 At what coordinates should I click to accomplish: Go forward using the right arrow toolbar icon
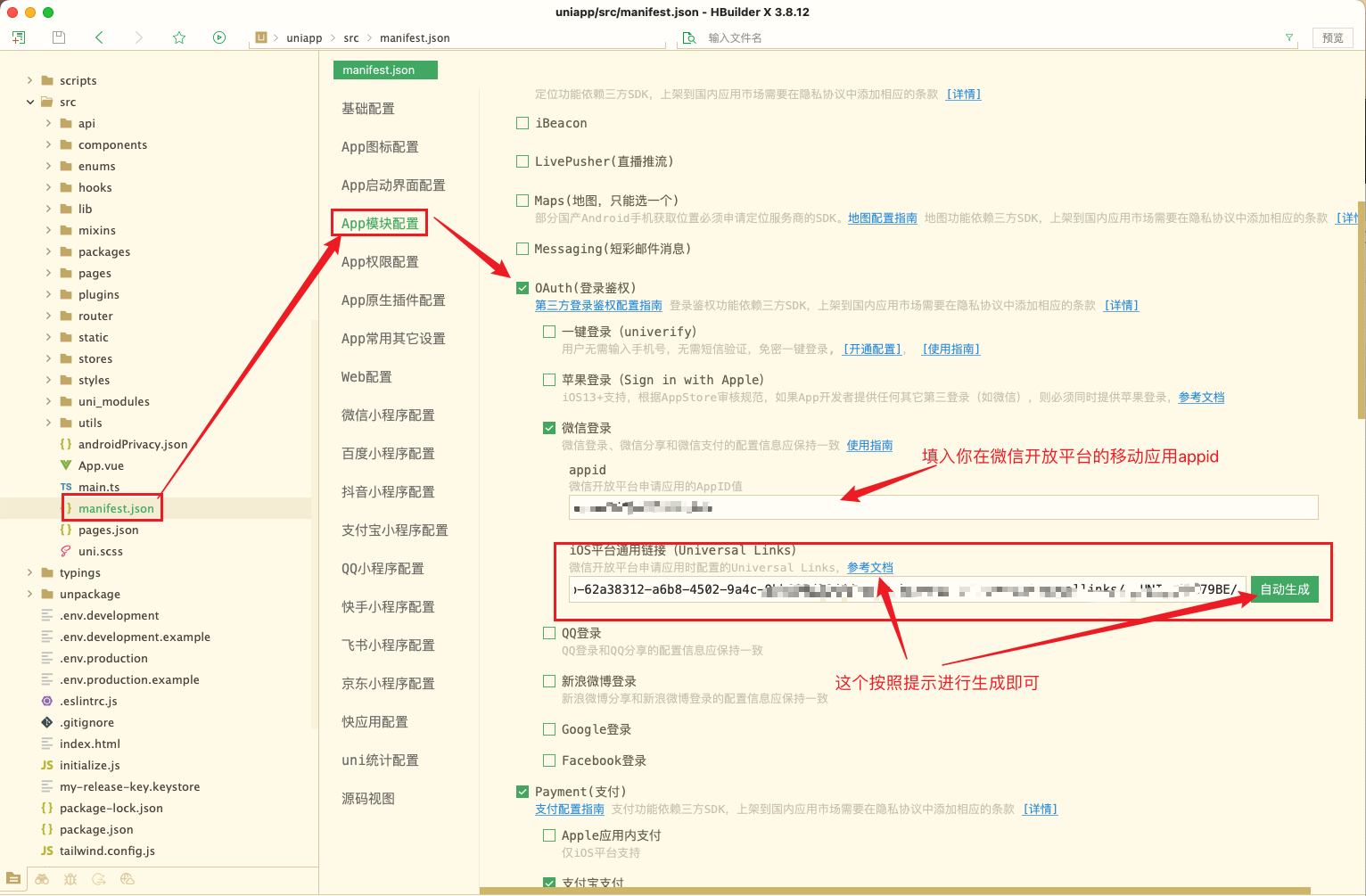138,37
